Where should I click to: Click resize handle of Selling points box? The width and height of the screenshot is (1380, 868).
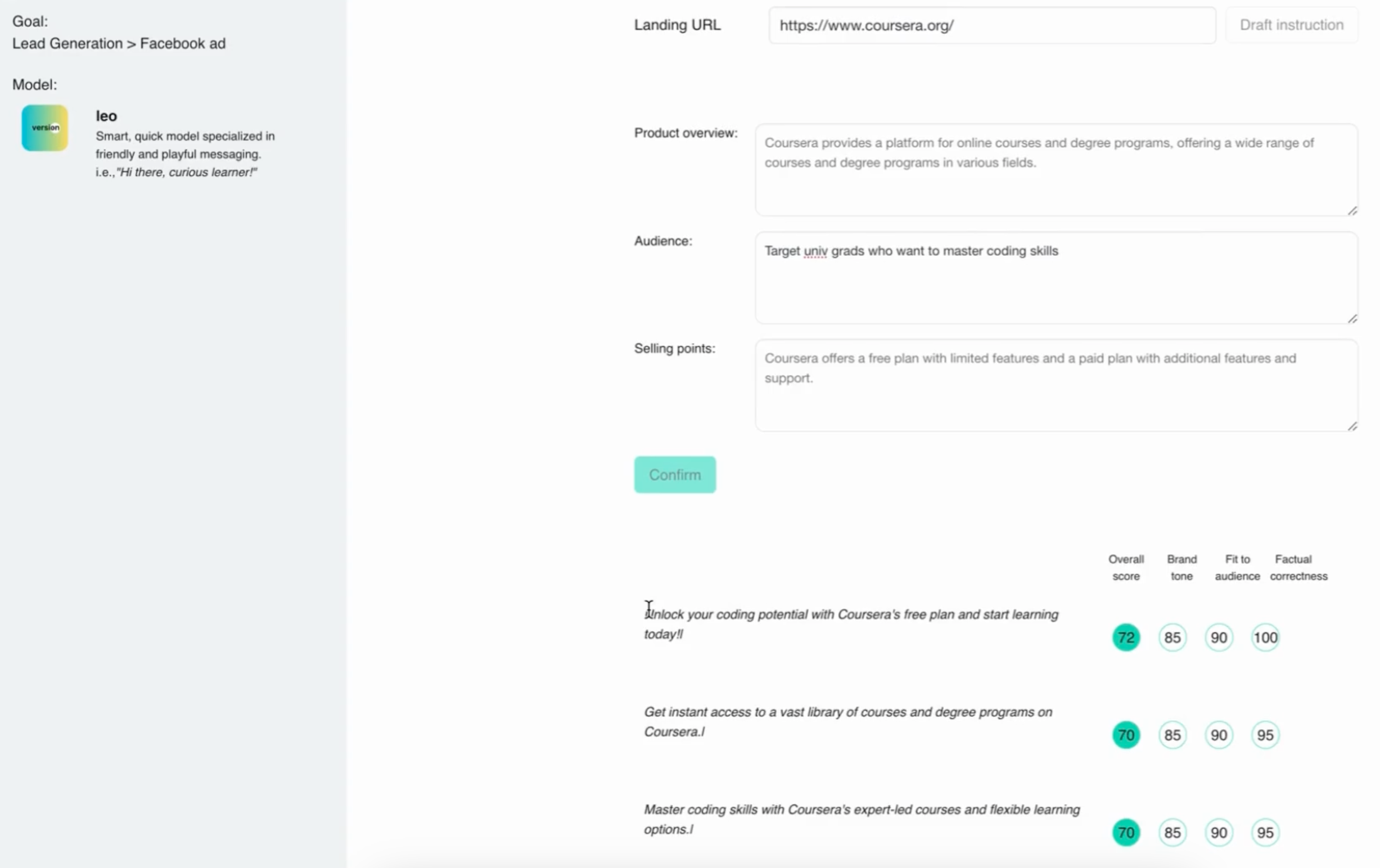(1352, 426)
